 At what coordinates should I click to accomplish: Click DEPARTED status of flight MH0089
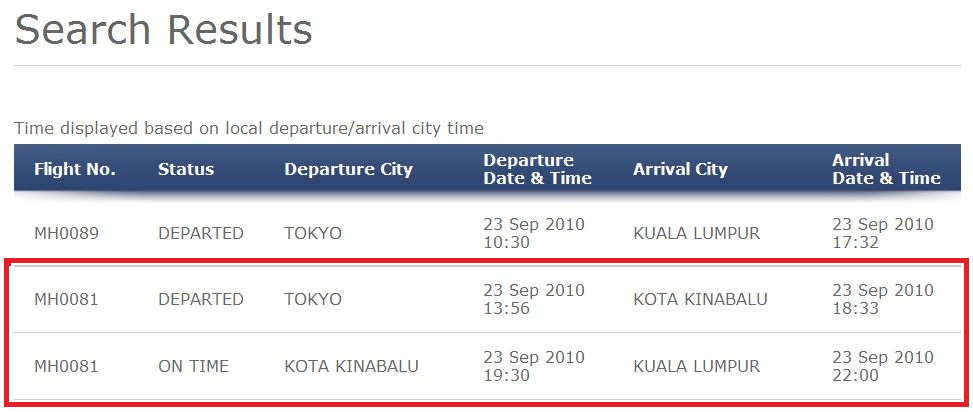pyautogui.click(x=201, y=234)
